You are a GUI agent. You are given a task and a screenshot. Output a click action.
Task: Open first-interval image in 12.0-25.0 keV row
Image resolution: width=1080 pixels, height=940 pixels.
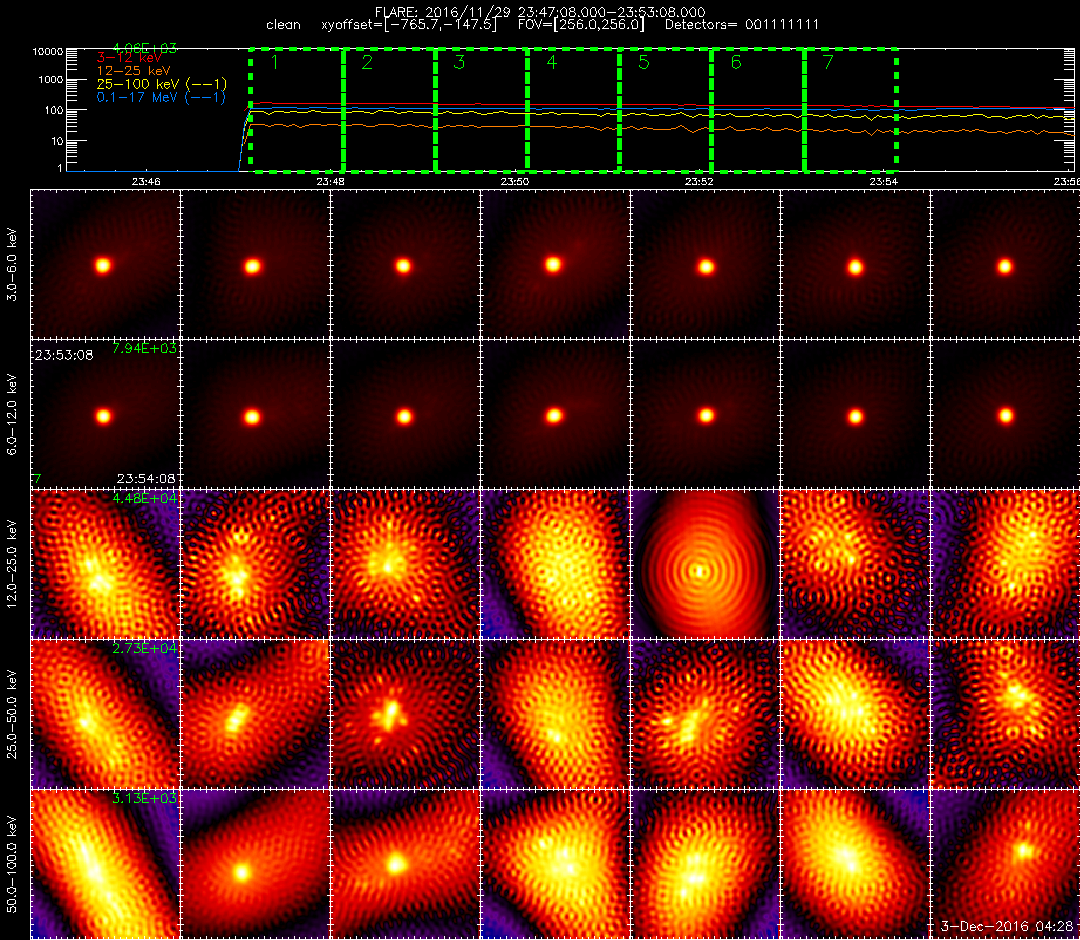coord(105,564)
